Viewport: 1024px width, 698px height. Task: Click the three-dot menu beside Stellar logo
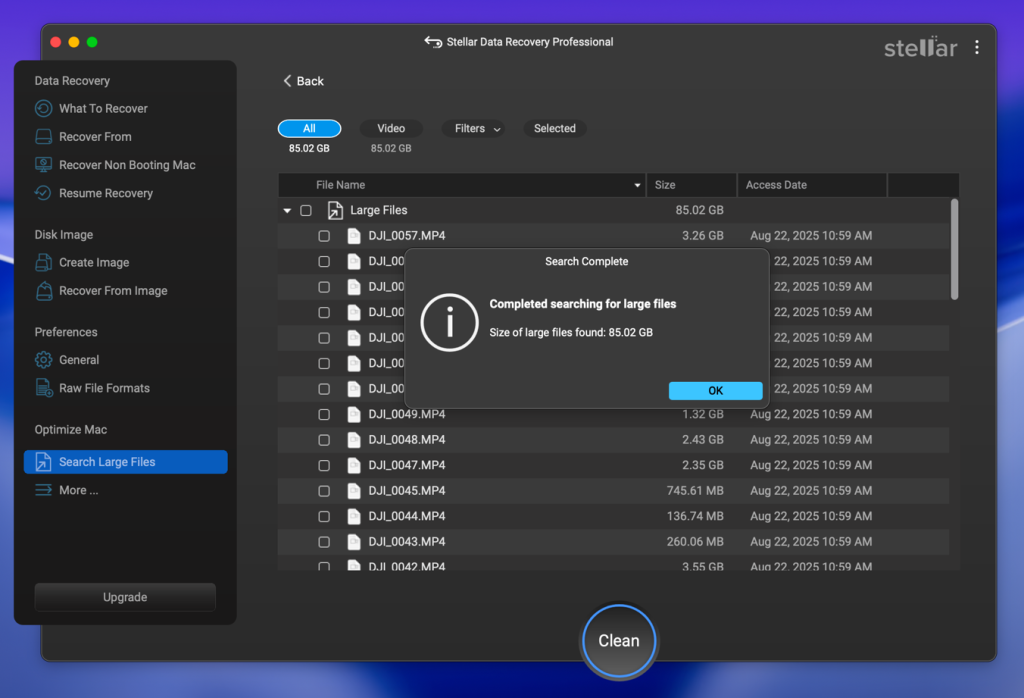tap(976, 47)
